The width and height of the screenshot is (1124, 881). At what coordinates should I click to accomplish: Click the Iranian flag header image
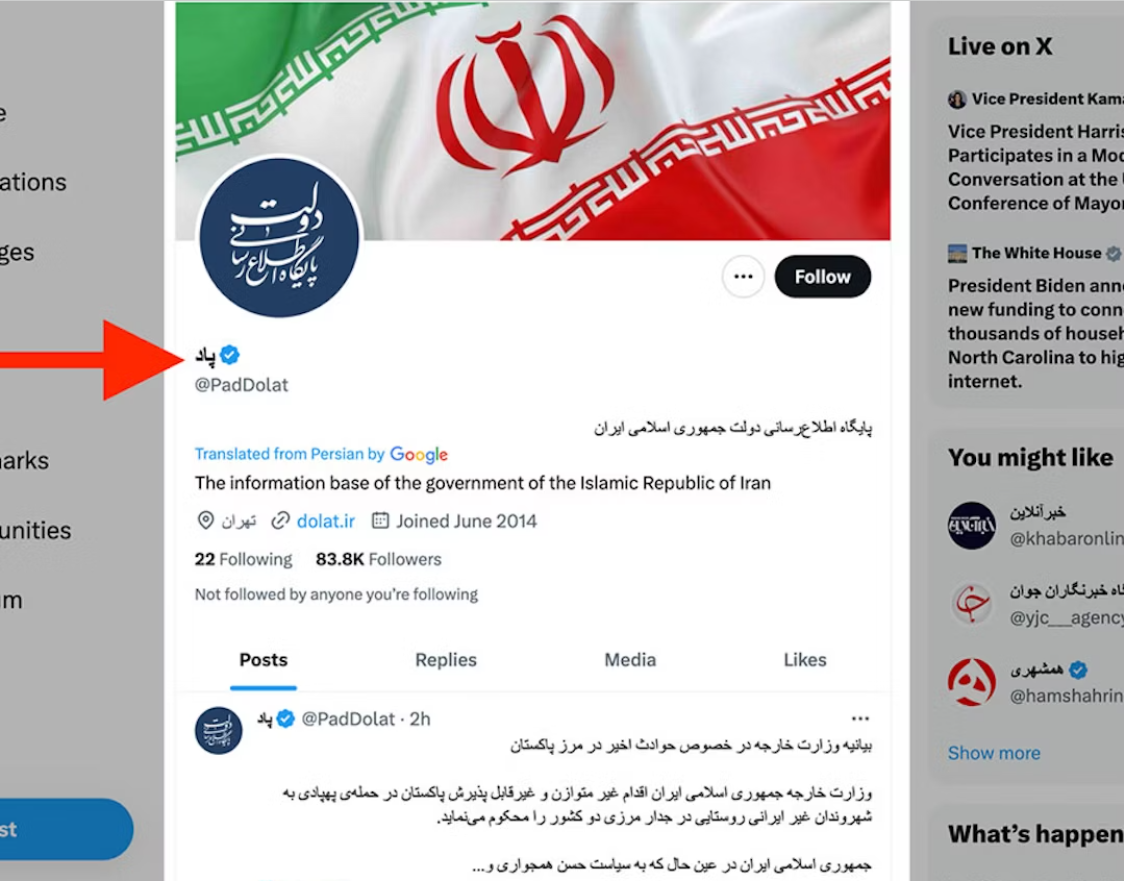pyautogui.click(x=533, y=120)
